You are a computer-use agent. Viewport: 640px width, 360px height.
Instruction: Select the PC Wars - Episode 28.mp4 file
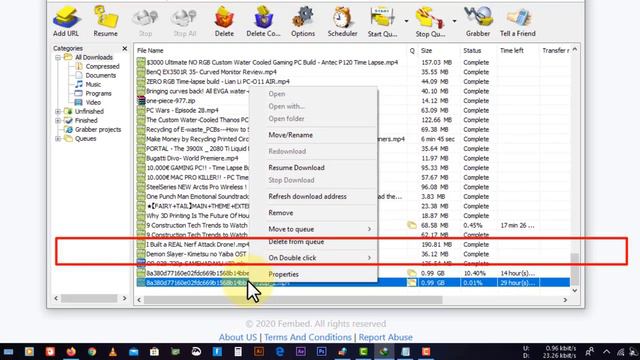click(x=182, y=110)
